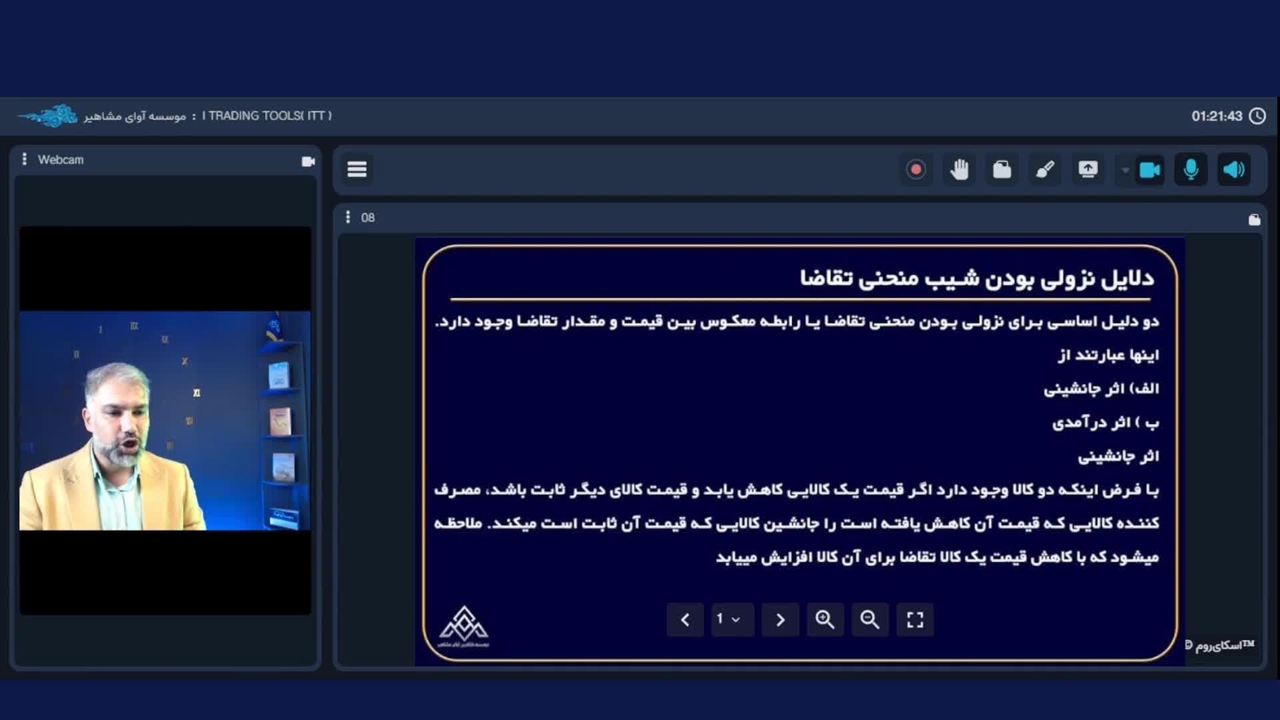Click the slide heading دلایل نزولی بودن شیب منحنی تقاضا
Image resolution: width=1280 pixels, height=720 pixels.
(977, 277)
